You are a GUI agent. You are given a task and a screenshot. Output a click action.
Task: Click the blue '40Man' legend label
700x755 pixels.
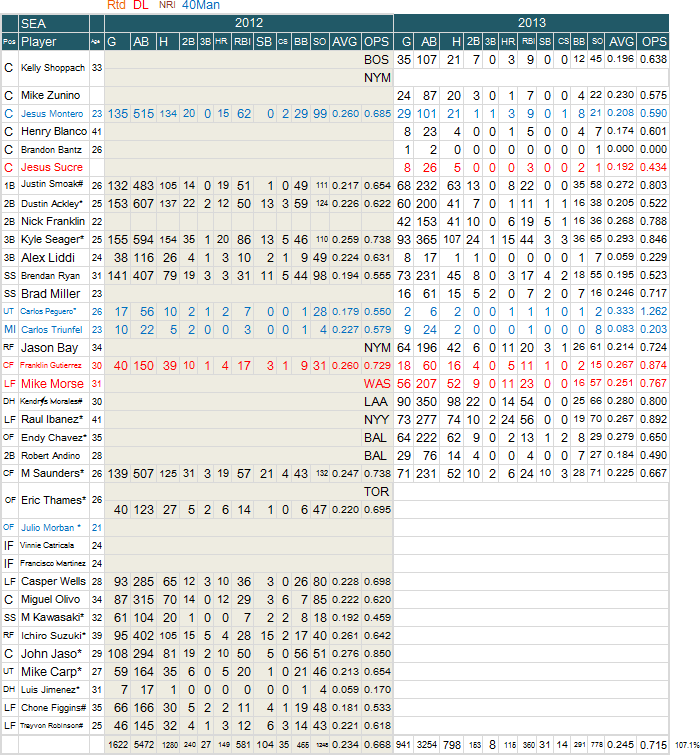pos(201,5)
